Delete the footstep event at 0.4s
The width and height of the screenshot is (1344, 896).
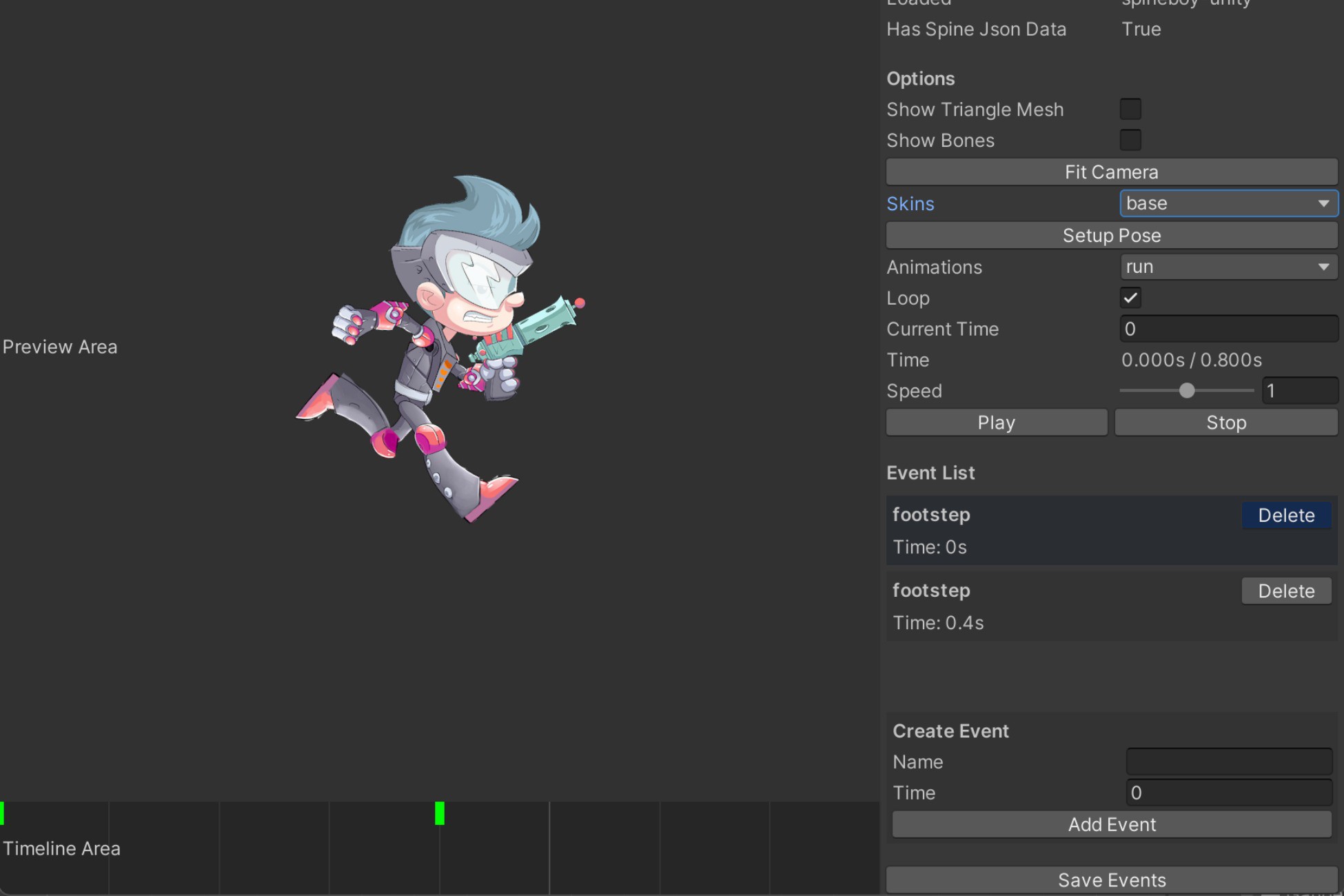click(1286, 591)
